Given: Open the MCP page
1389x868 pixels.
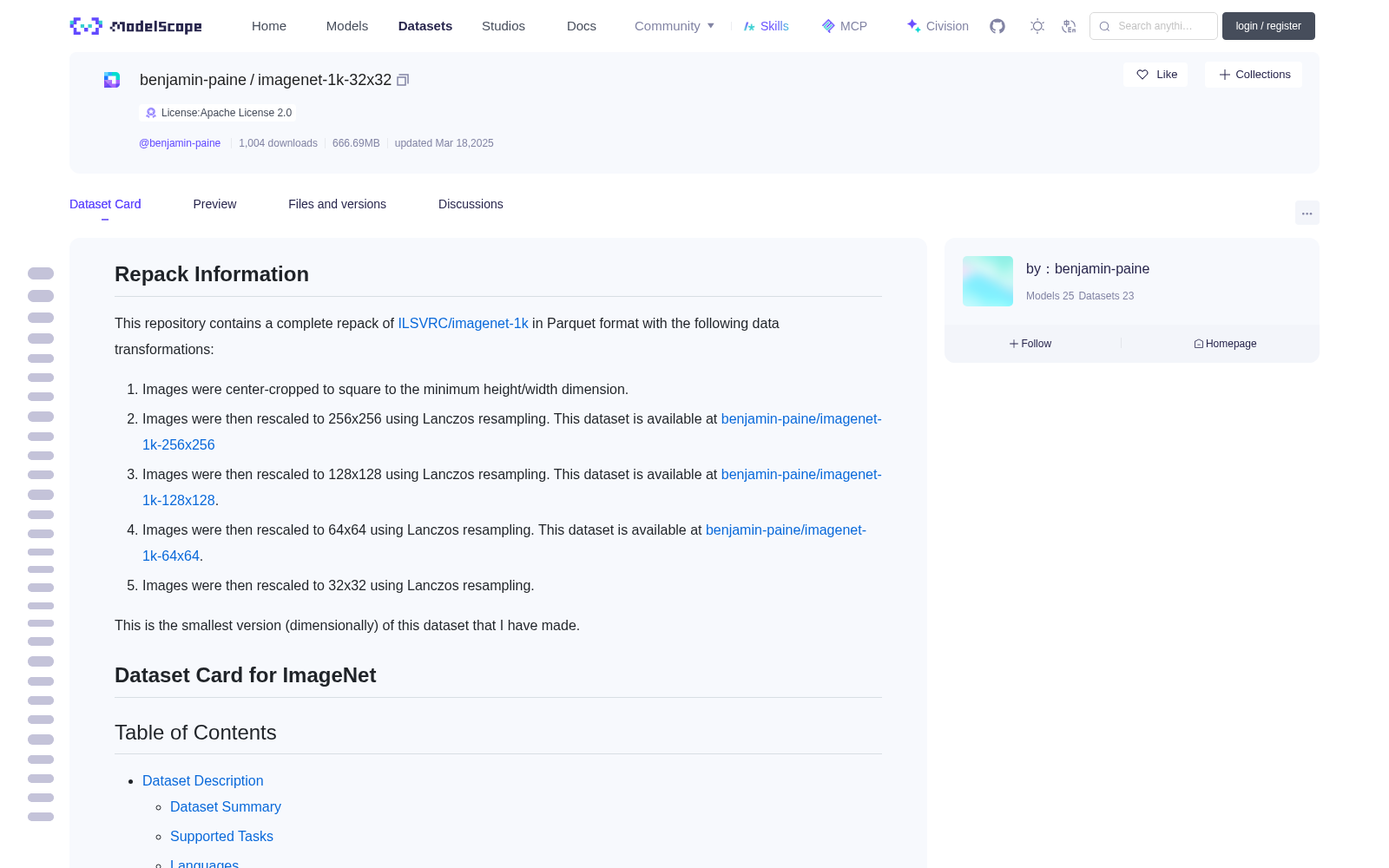Looking at the screenshot, I should pos(845,26).
